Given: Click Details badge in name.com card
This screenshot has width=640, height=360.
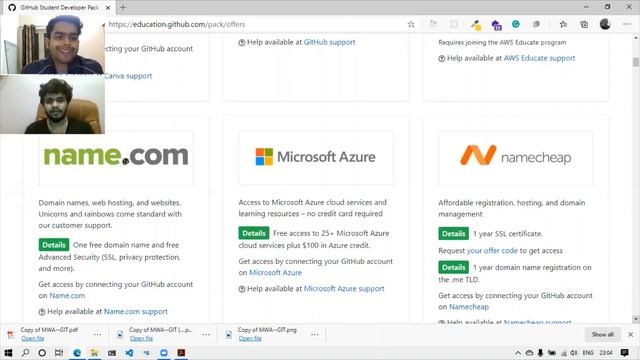Looking at the screenshot, I should click(54, 245).
